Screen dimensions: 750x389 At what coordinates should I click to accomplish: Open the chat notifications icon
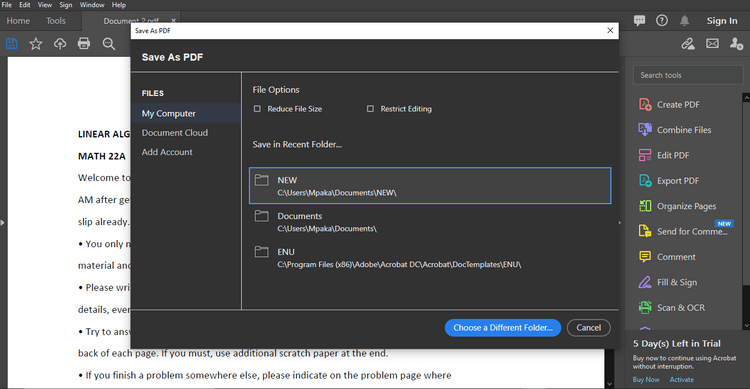[639, 20]
